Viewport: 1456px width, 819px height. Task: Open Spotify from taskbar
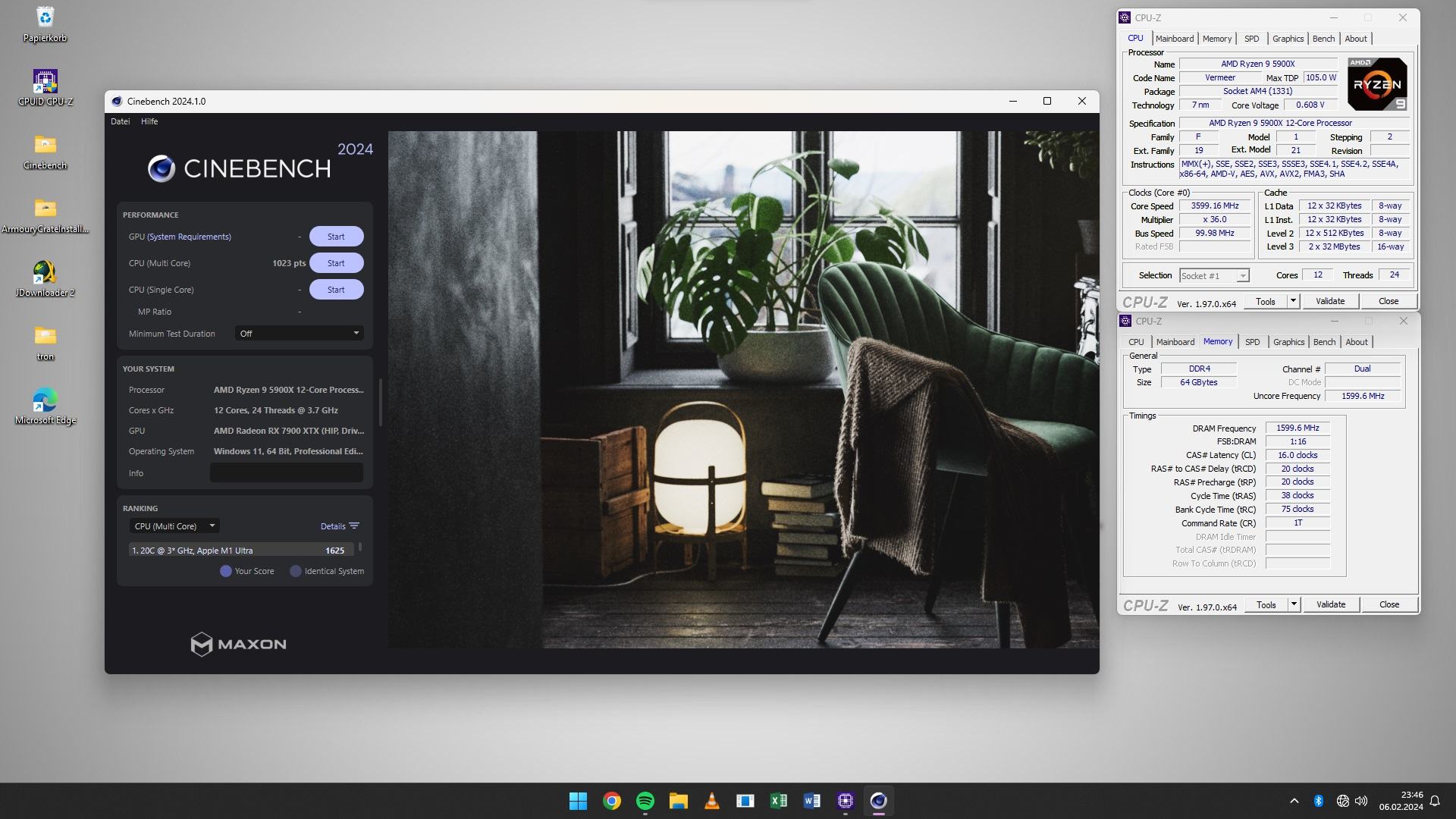[645, 801]
